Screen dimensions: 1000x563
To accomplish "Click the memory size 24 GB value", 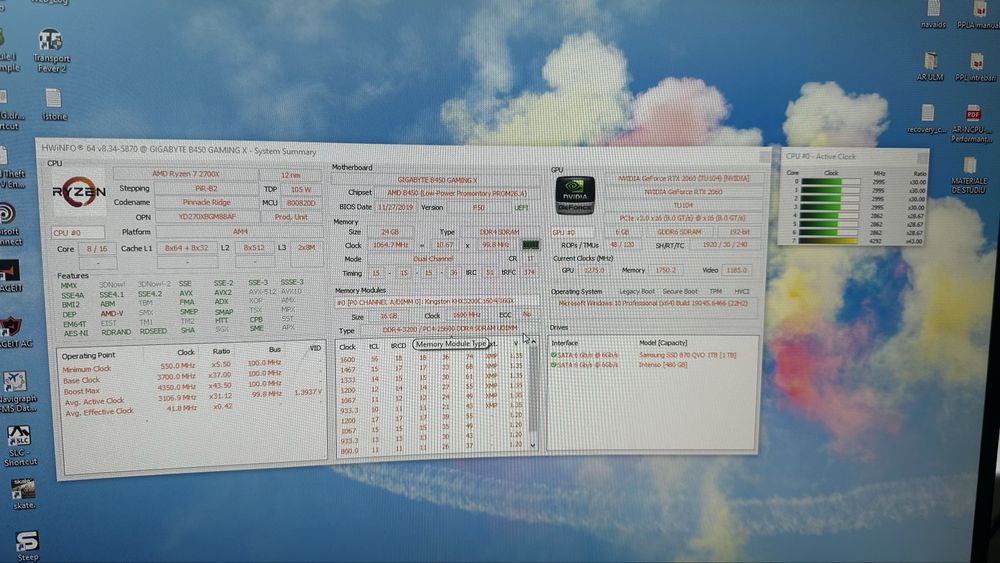I will click(x=390, y=232).
